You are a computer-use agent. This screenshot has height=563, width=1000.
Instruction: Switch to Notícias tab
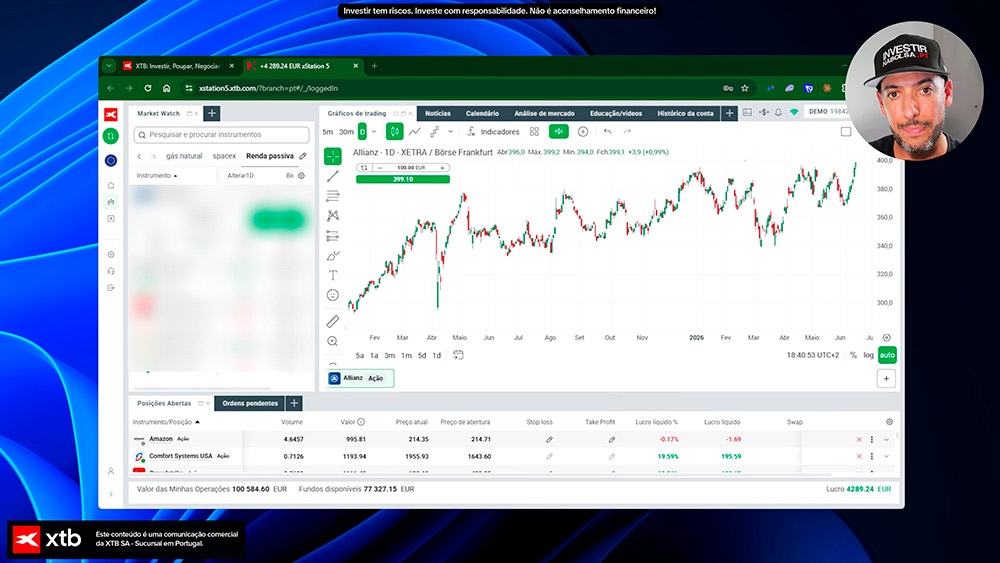pos(438,113)
